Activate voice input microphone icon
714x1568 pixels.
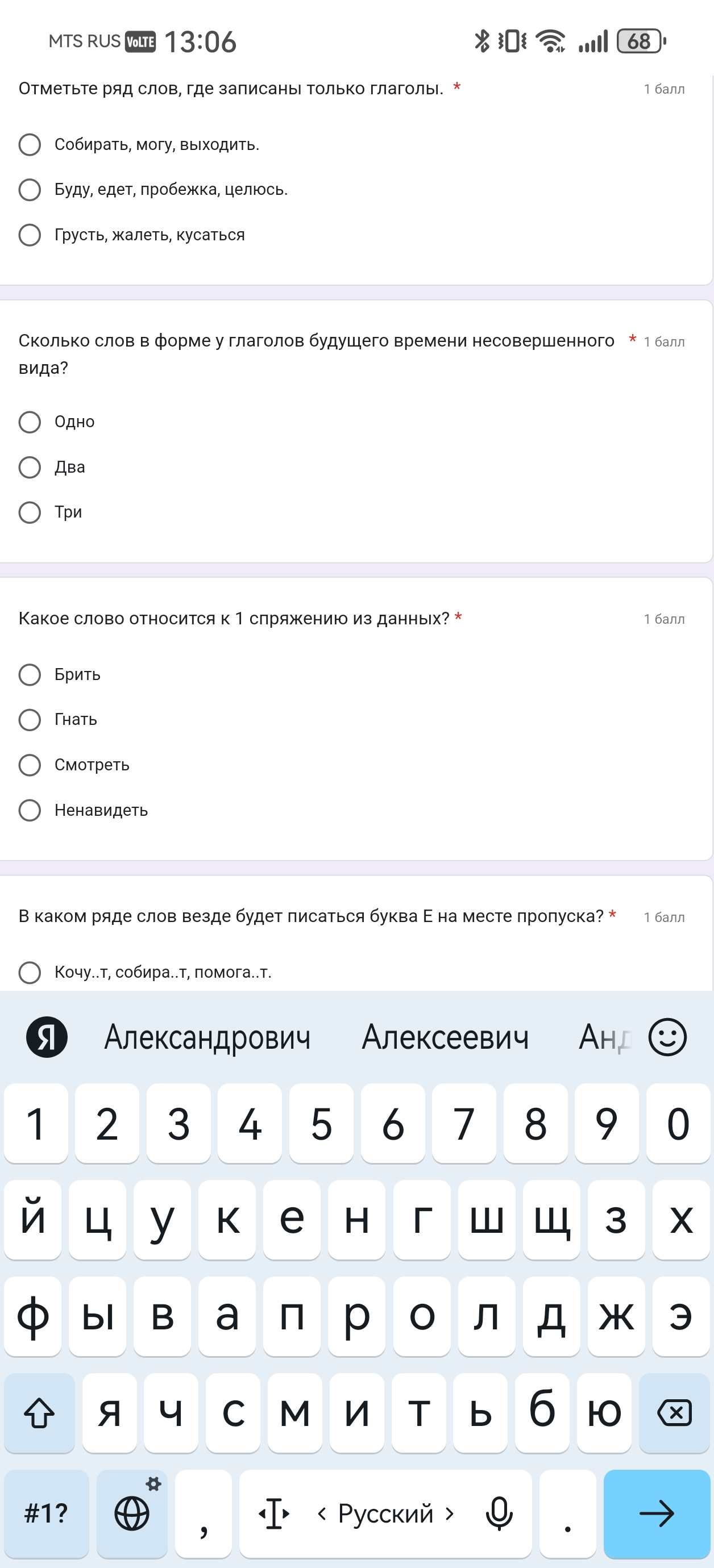499,1513
